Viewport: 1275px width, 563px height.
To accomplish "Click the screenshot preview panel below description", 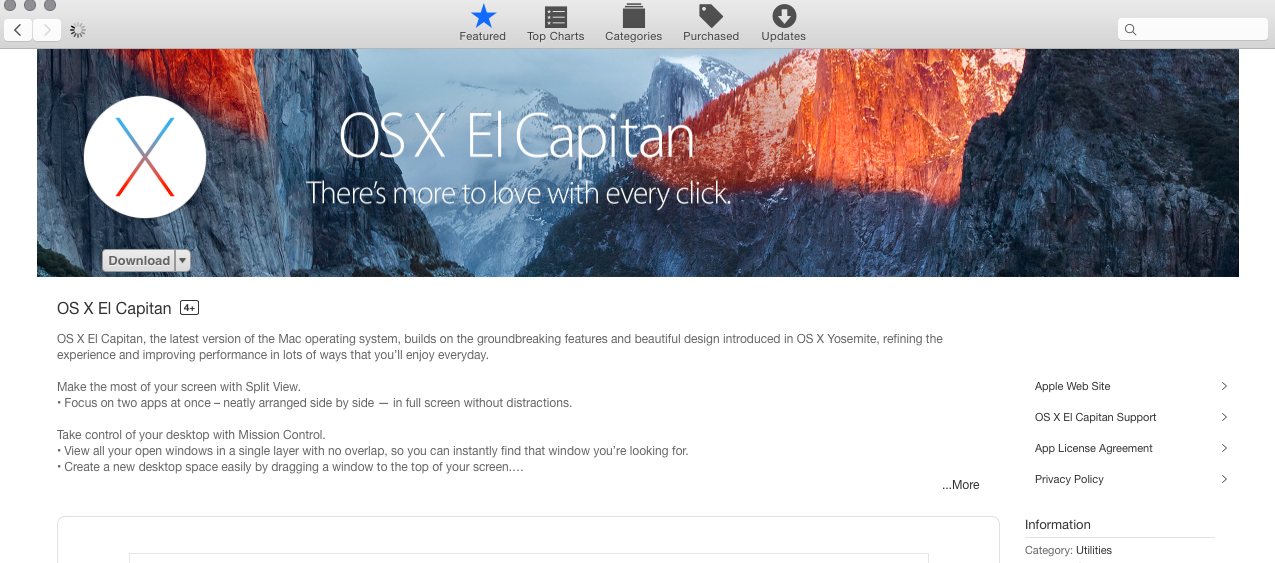I will point(528,540).
